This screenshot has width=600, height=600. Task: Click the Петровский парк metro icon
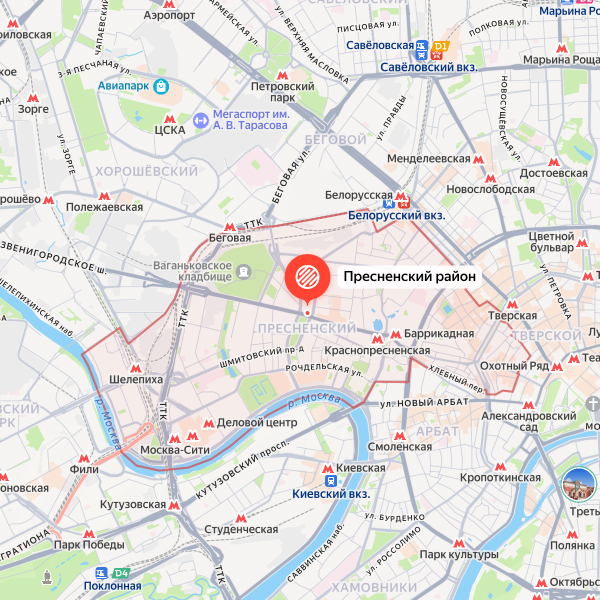click(282, 75)
